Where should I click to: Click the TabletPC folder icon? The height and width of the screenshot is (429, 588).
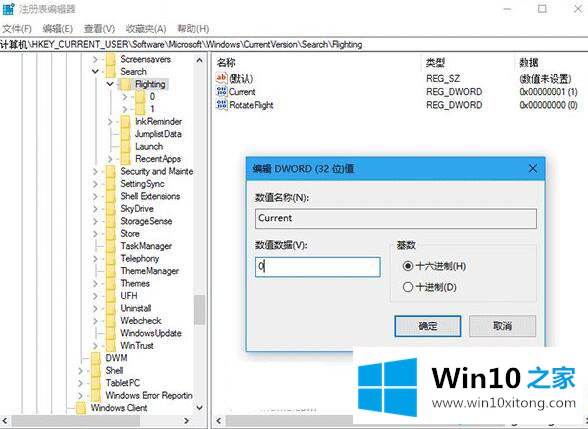[x=96, y=383]
